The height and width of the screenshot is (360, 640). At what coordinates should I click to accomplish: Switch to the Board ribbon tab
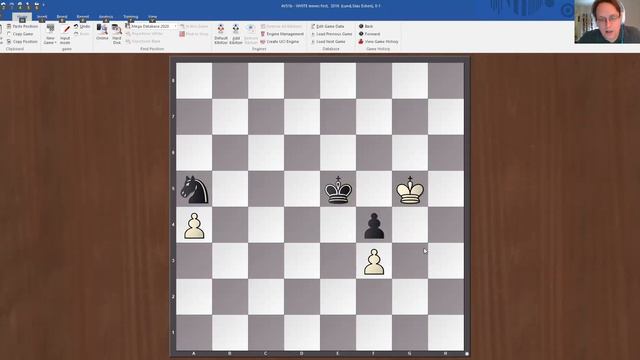(x=62, y=17)
